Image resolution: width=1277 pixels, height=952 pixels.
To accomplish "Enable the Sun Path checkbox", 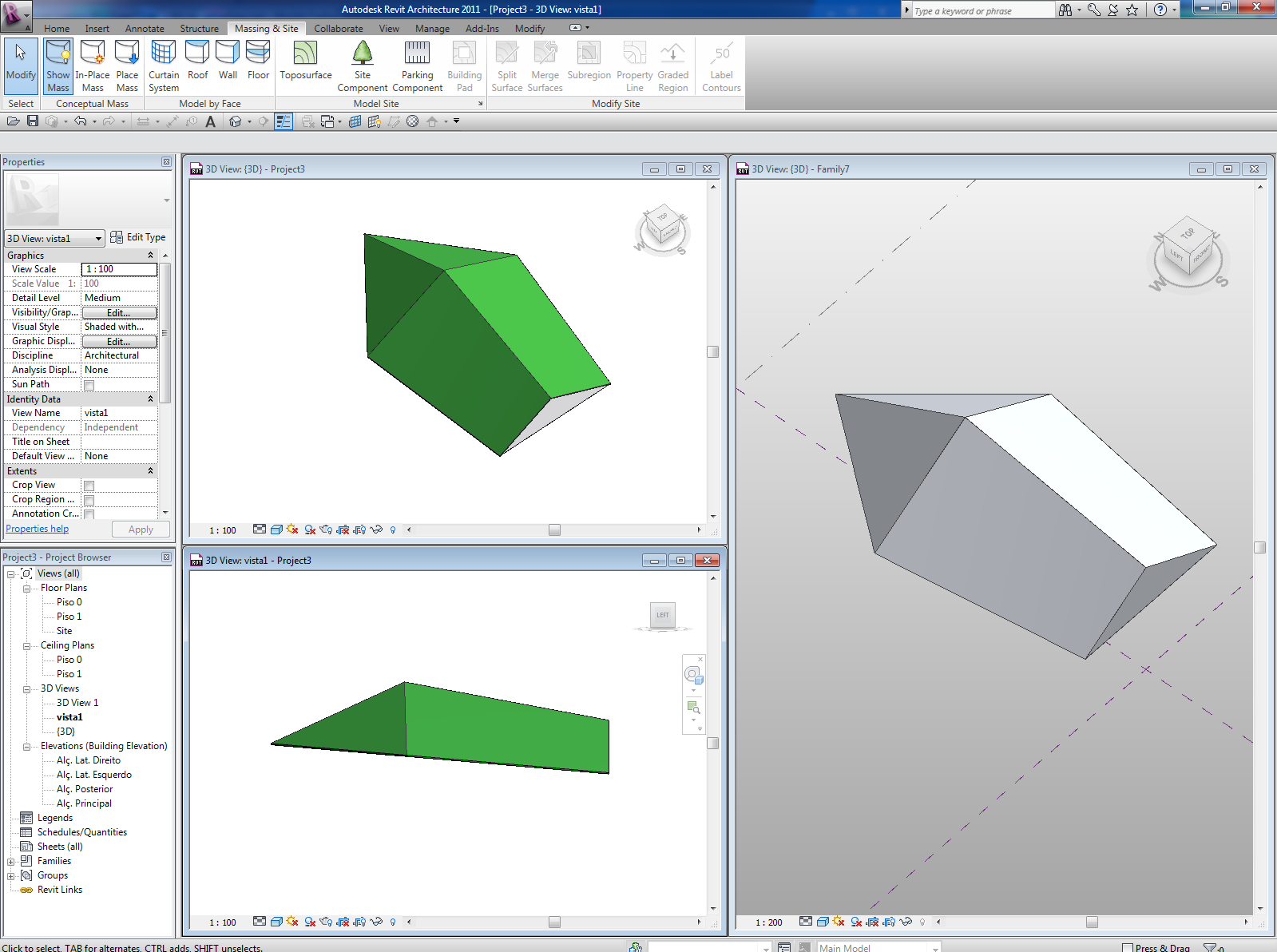I will point(89,385).
